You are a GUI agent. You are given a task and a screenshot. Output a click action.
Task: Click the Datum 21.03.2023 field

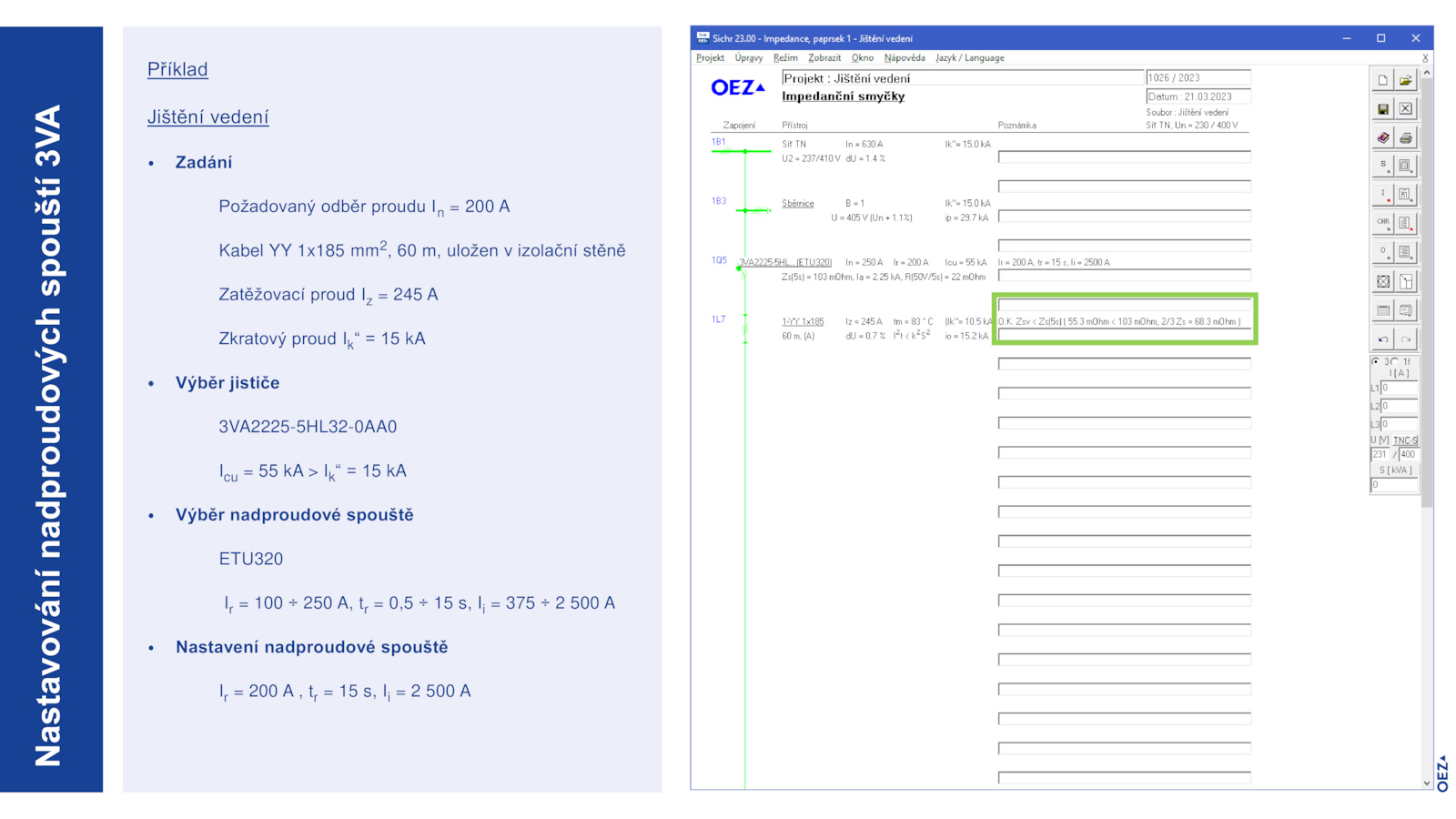point(1198,96)
